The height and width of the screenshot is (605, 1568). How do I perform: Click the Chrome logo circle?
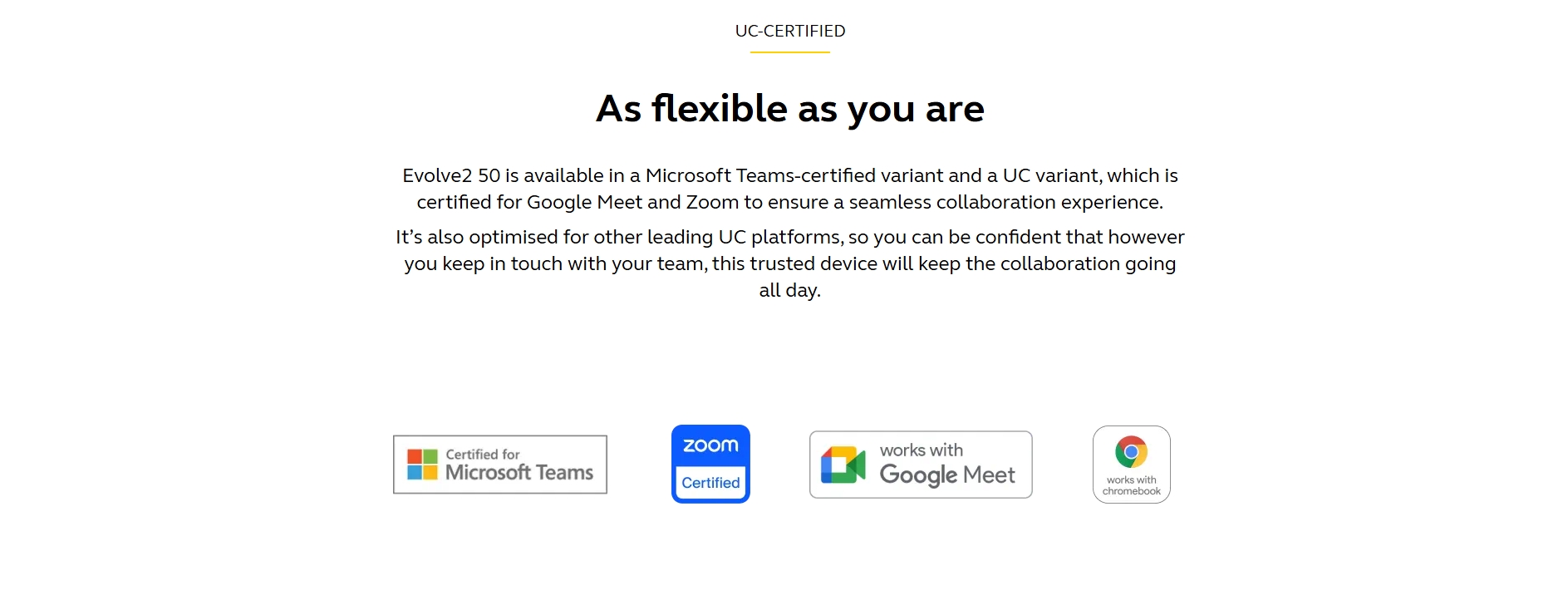point(1131,452)
